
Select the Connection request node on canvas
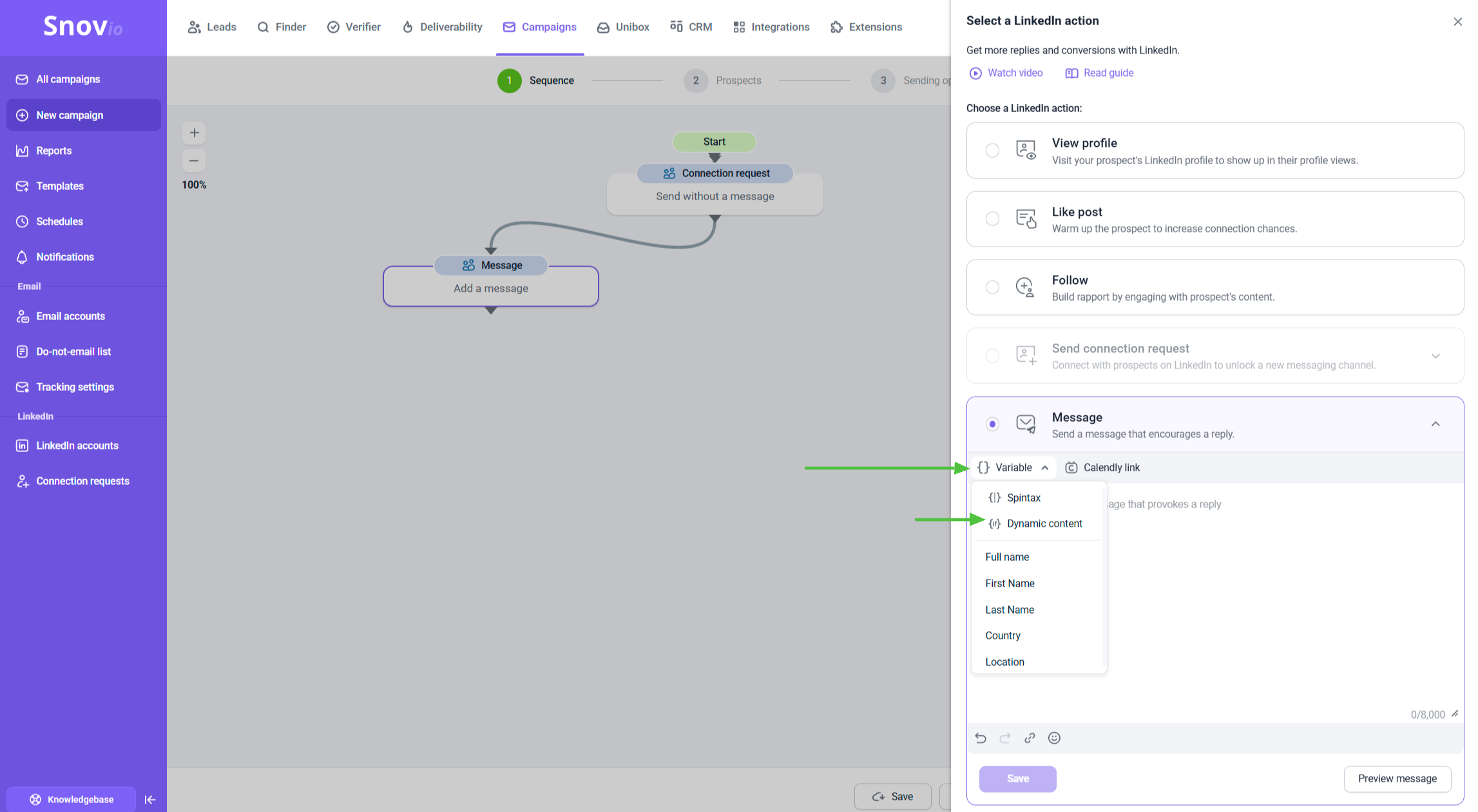tap(715, 189)
